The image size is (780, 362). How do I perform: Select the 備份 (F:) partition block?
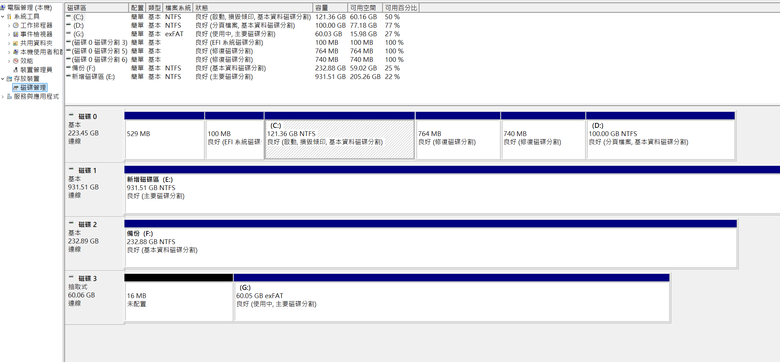point(430,244)
